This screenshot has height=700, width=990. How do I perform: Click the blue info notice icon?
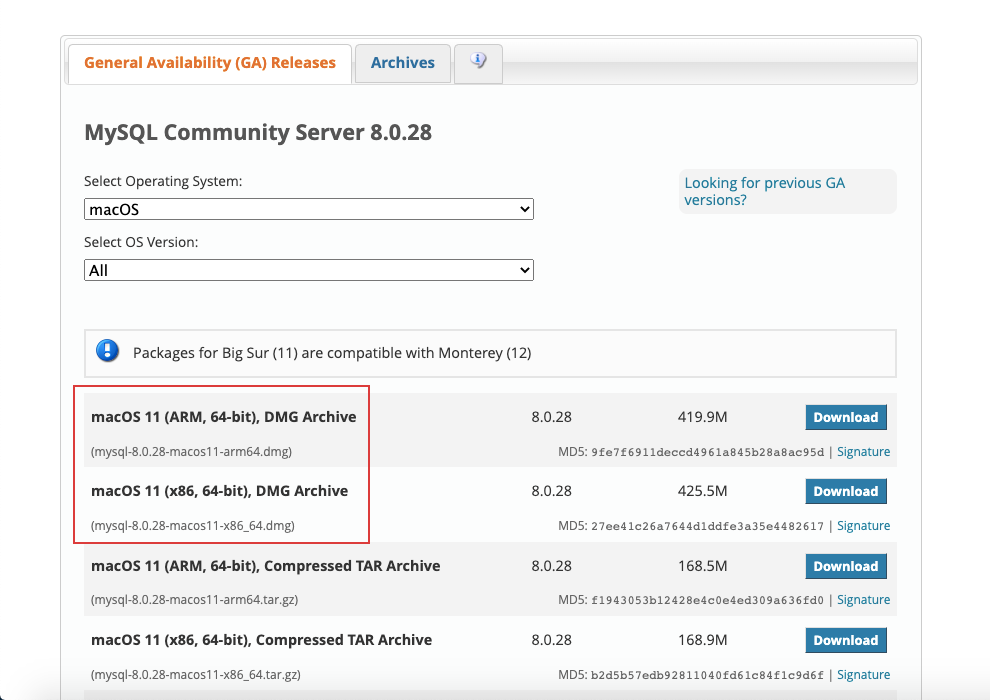(107, 351)
